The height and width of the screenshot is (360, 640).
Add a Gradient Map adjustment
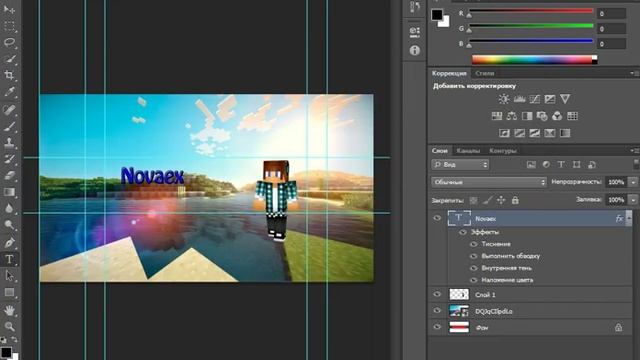(x=565, y=133)
